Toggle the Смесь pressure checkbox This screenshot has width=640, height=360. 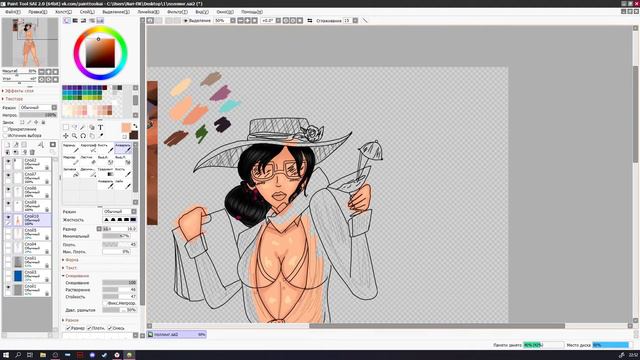tap(109, 328)
